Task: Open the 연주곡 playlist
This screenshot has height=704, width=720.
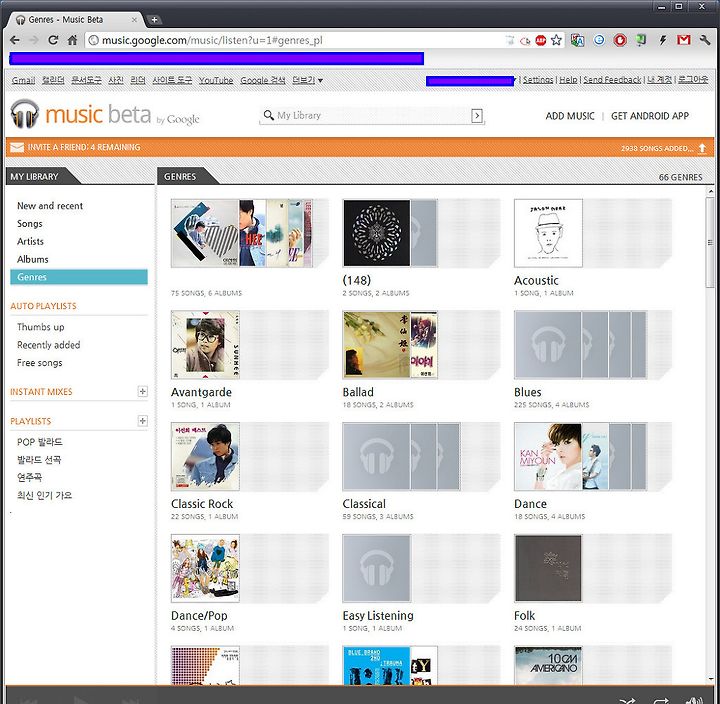Action: point(29,478)
